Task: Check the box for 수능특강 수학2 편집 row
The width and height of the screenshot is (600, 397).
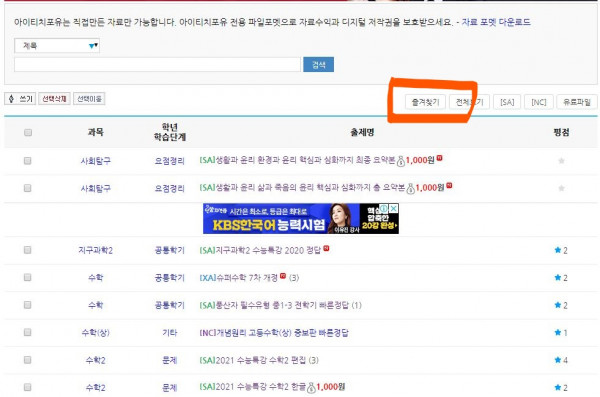Action: (x=28, y=360)
